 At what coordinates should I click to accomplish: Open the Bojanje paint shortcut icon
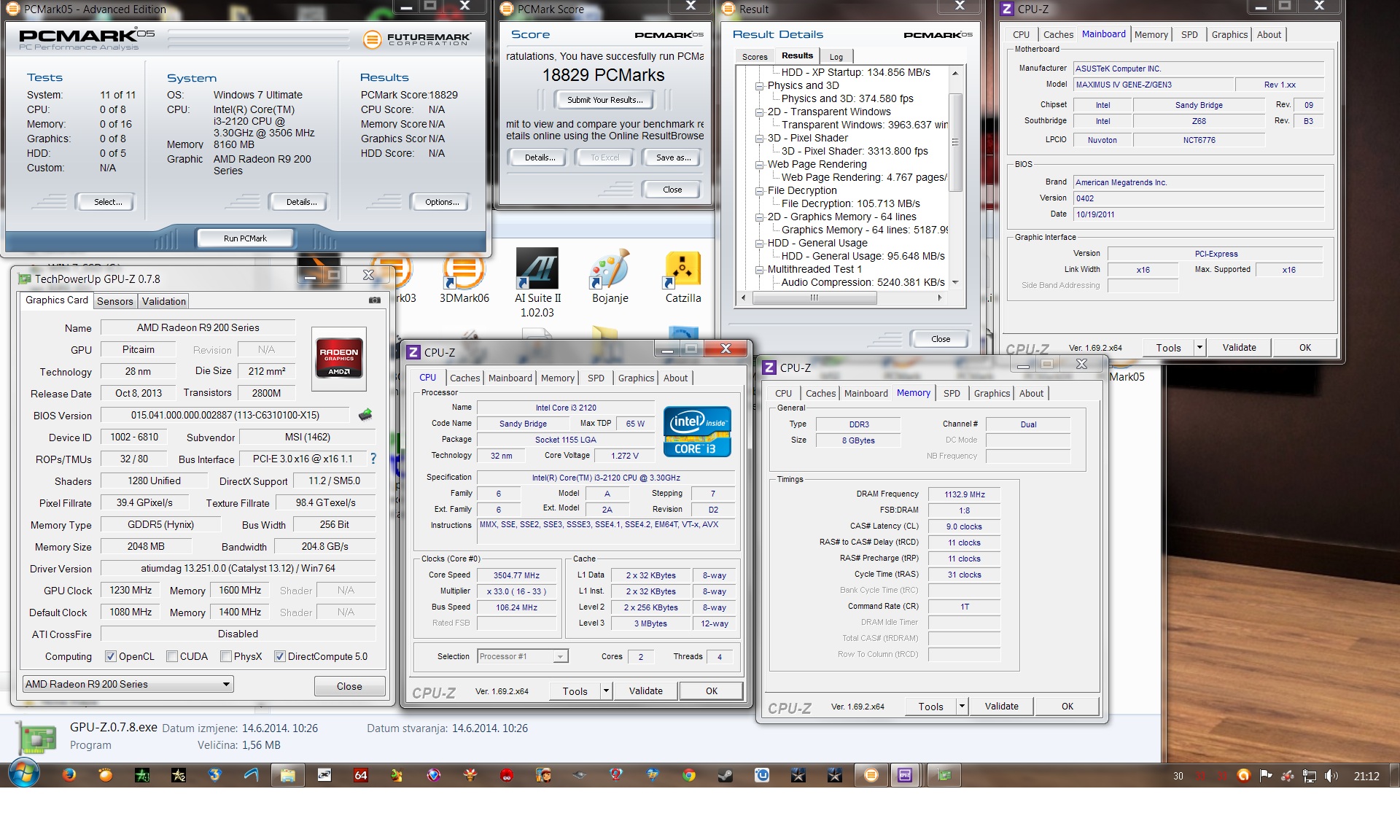coord(610,277)
